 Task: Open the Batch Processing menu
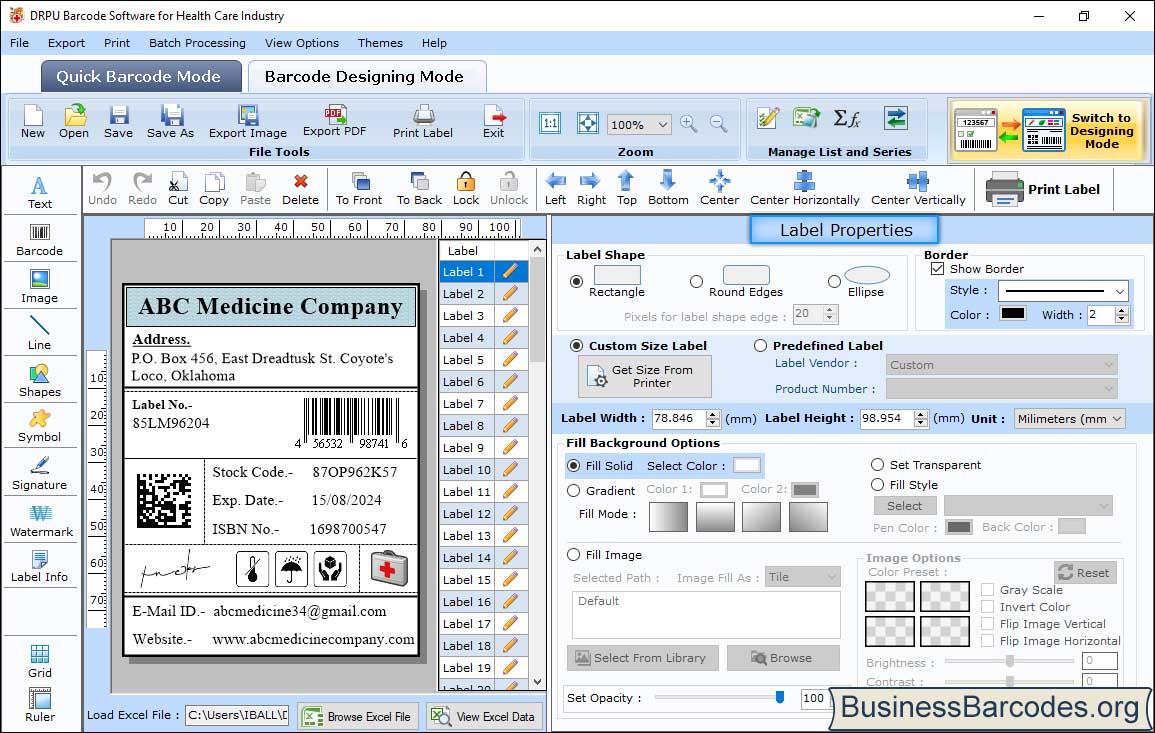(x=197, y=43)
